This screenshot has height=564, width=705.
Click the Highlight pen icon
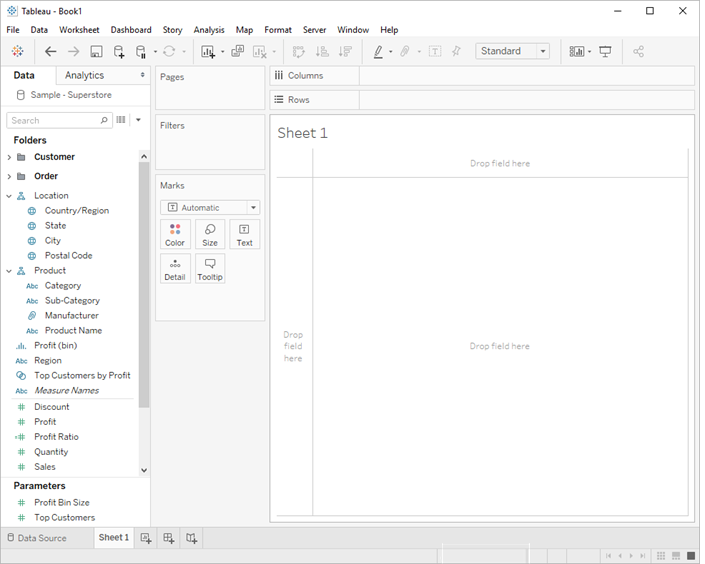pos(379,52)
